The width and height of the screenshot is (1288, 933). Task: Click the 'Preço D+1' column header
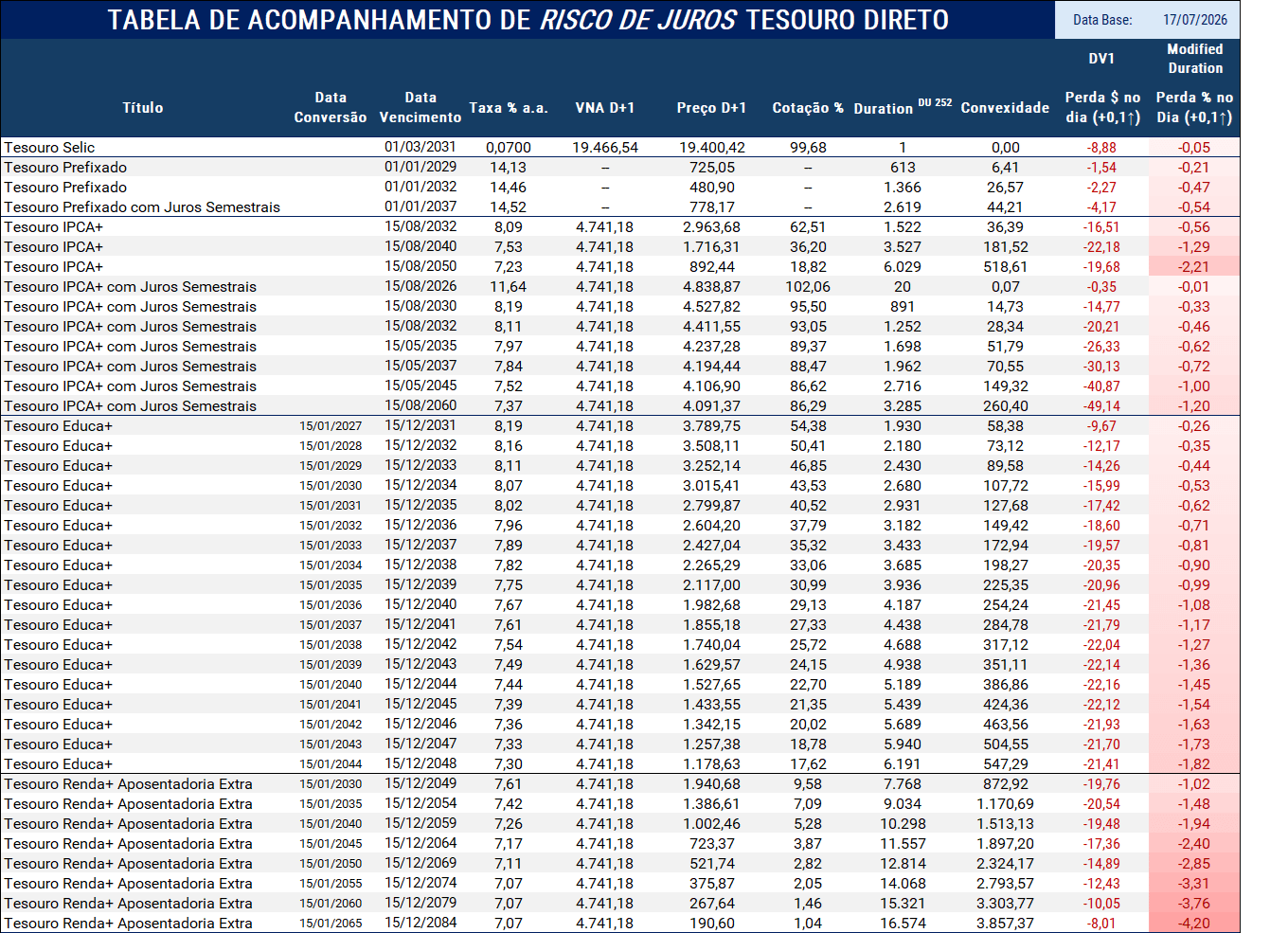coord(712,108)
